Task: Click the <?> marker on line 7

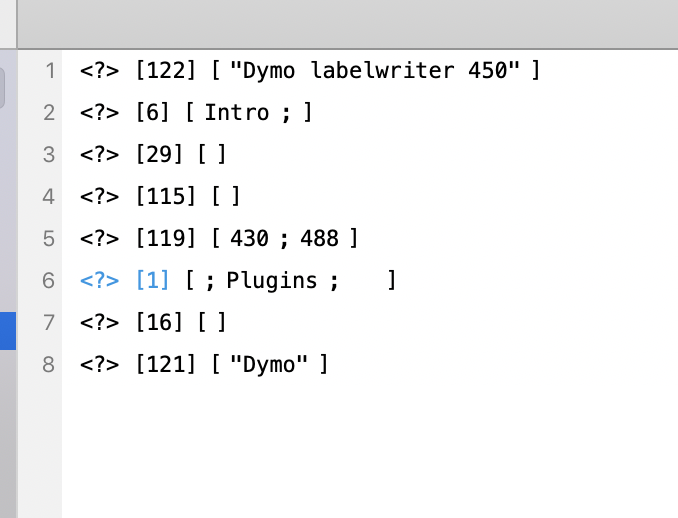Action: pyautogui.click(x=99, y=323)
